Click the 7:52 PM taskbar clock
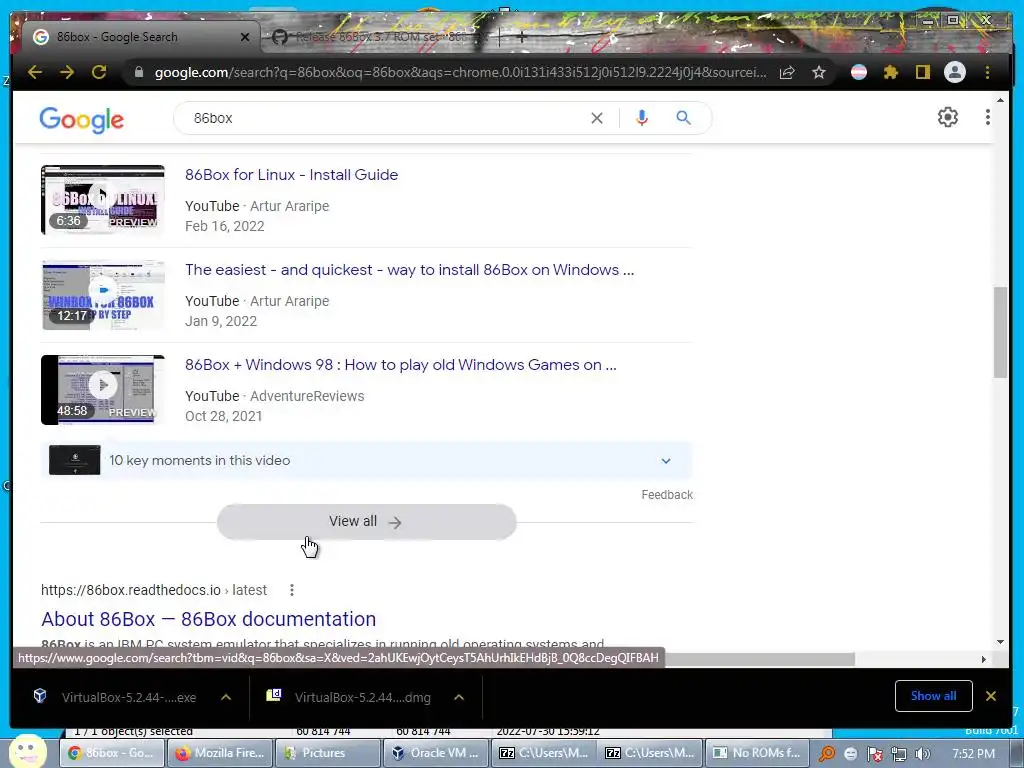 click(974, 754)
